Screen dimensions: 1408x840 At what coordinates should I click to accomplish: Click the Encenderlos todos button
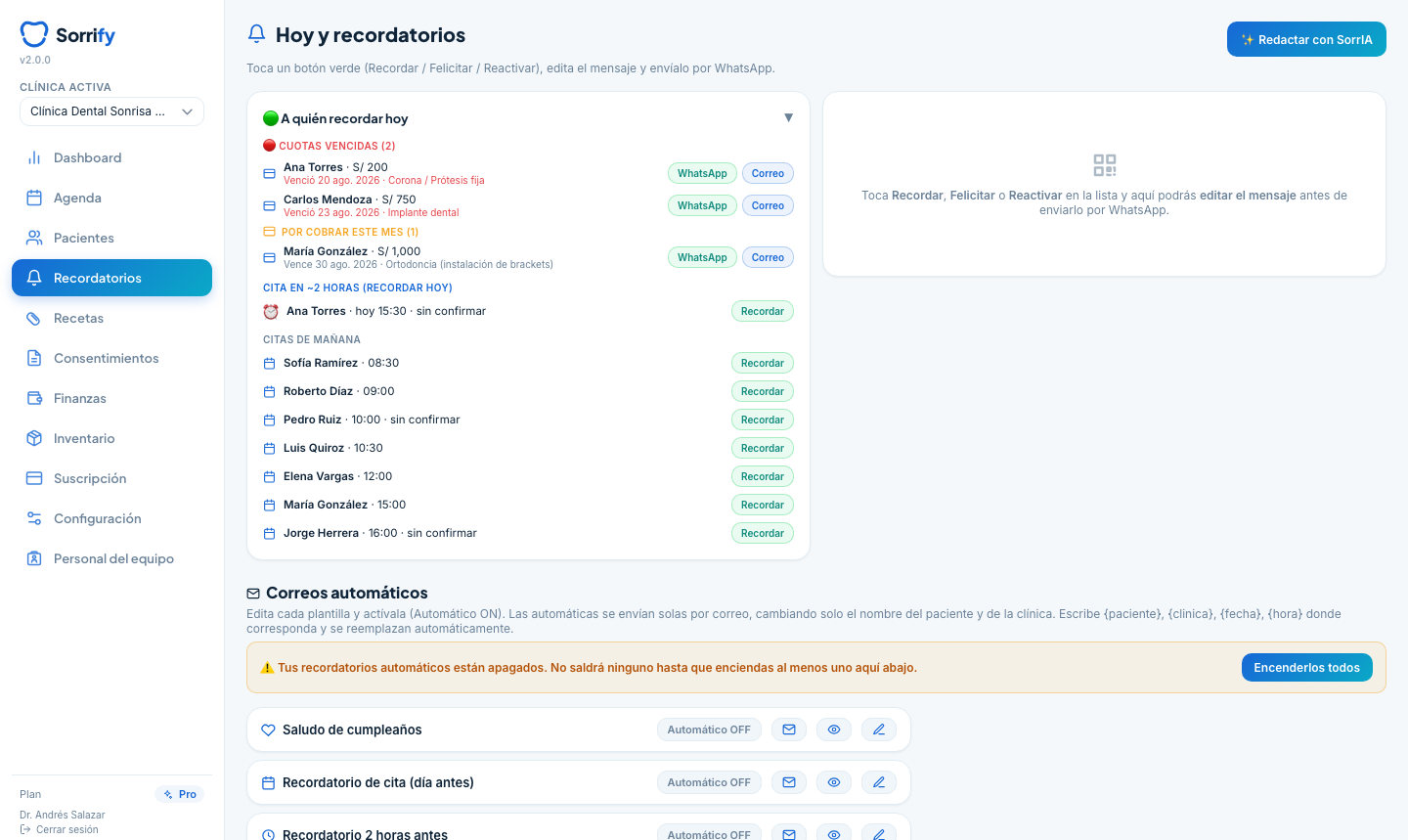coord(1307,668)
